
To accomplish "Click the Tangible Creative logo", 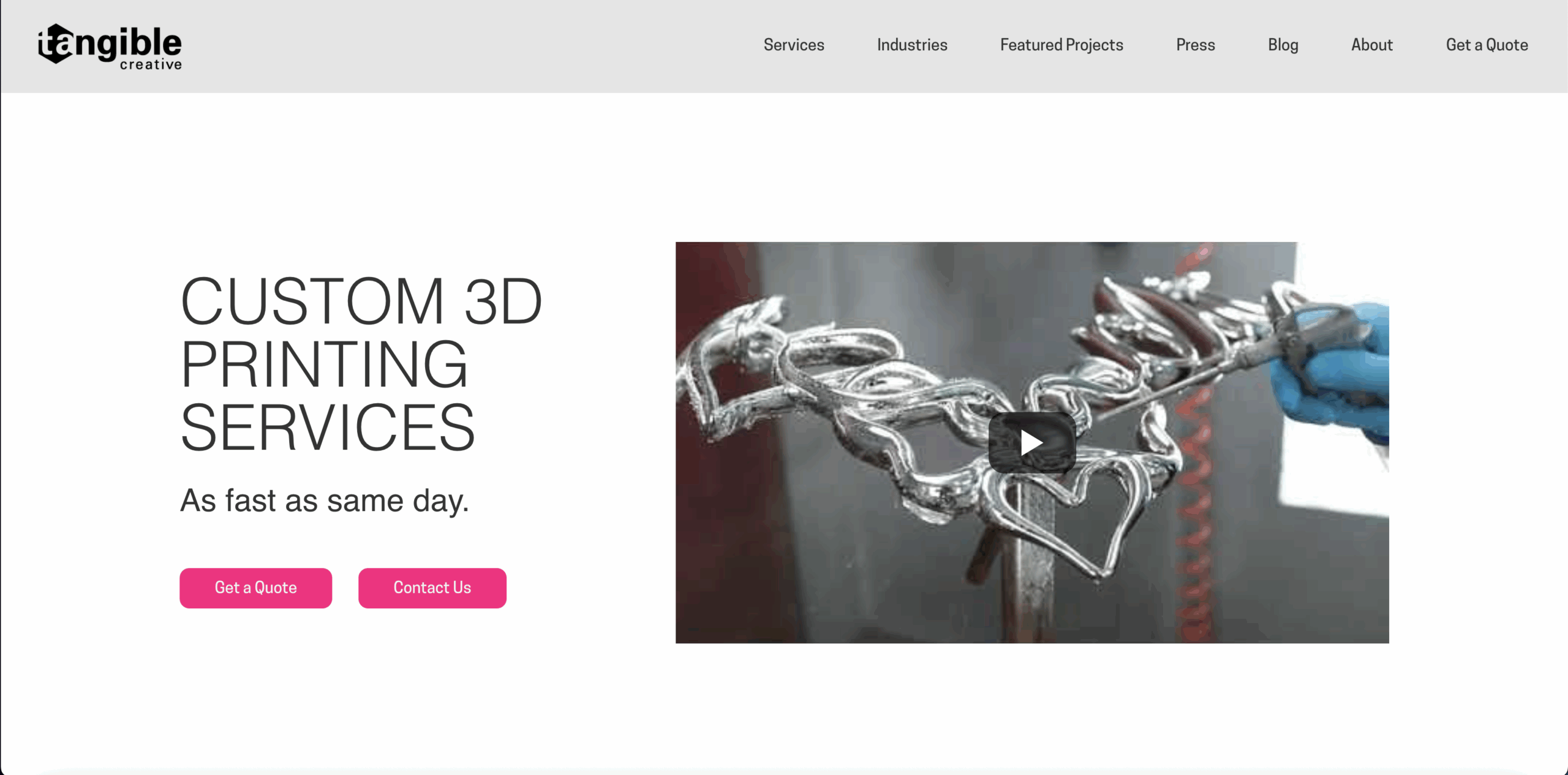I will 110,47.
